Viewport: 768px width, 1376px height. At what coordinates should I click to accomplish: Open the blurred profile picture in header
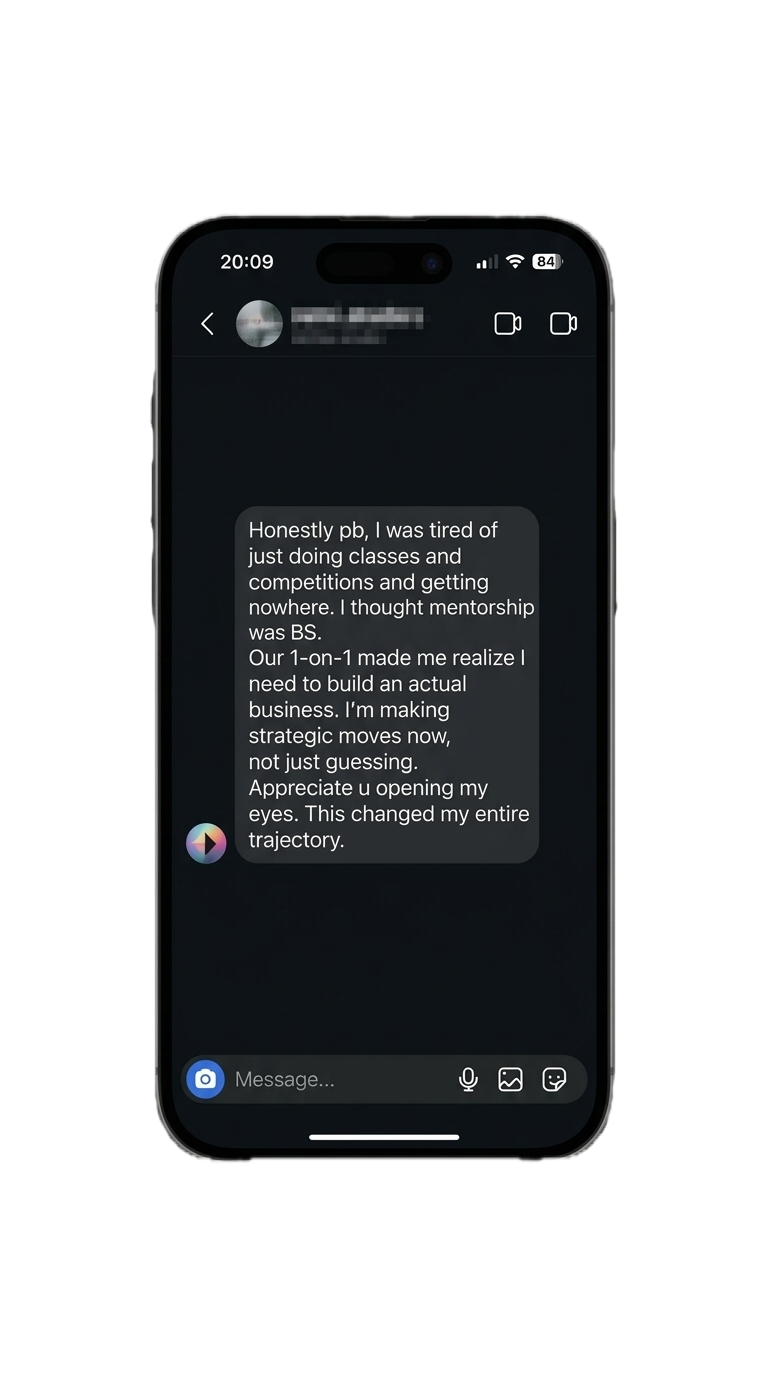pos(259,324)
